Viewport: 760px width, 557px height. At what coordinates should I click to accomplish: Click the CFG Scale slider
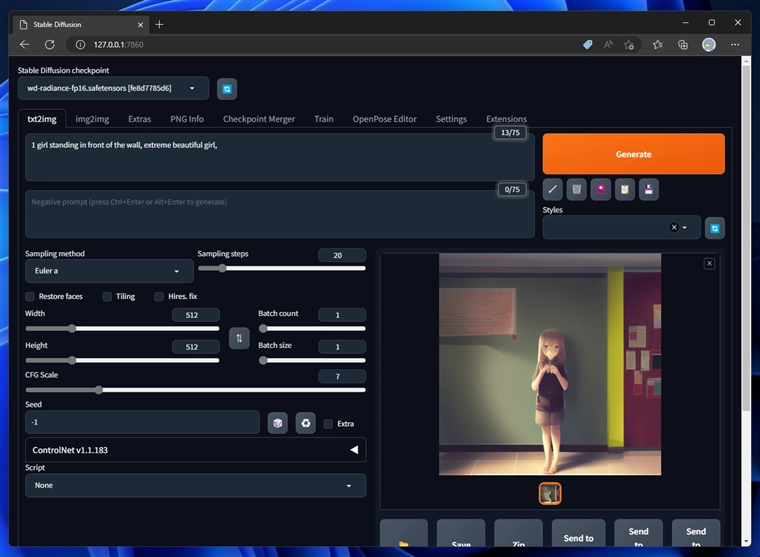[195, 390]
